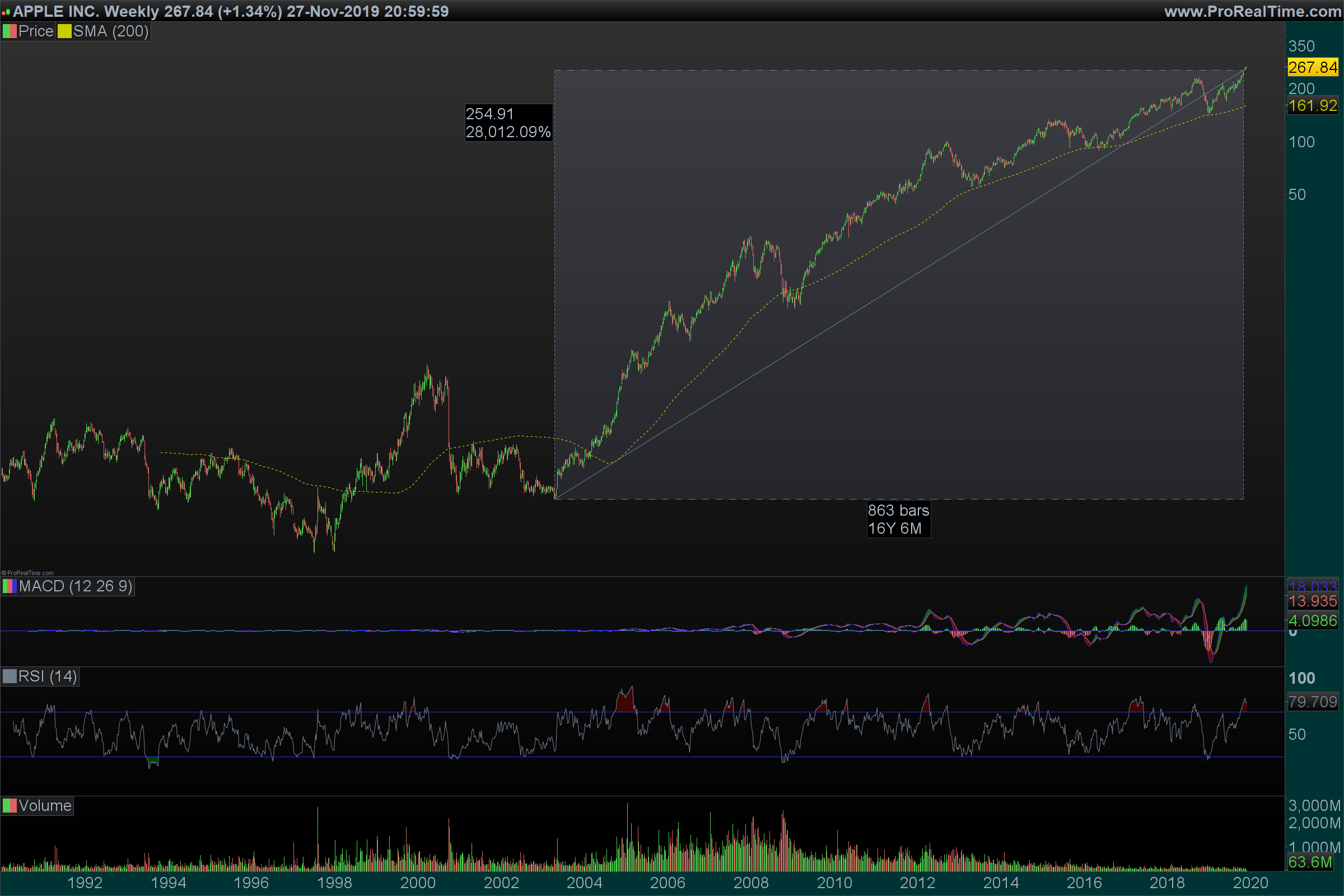Click the 79.709 RSI value tag
Screen dimensions: 1344x896
[x=1312, y=702]
